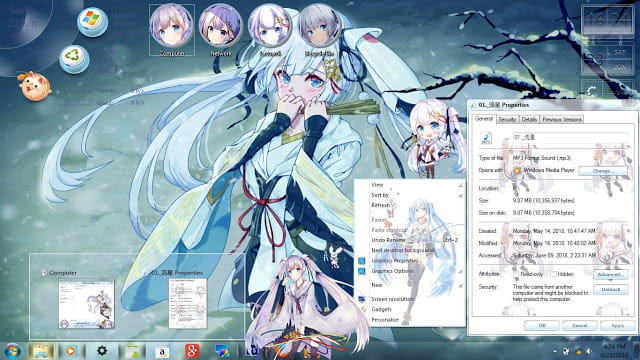Click the calendar gadget showing SAT
Viewport: 640px width, 360px height.
tap(607, 58)
